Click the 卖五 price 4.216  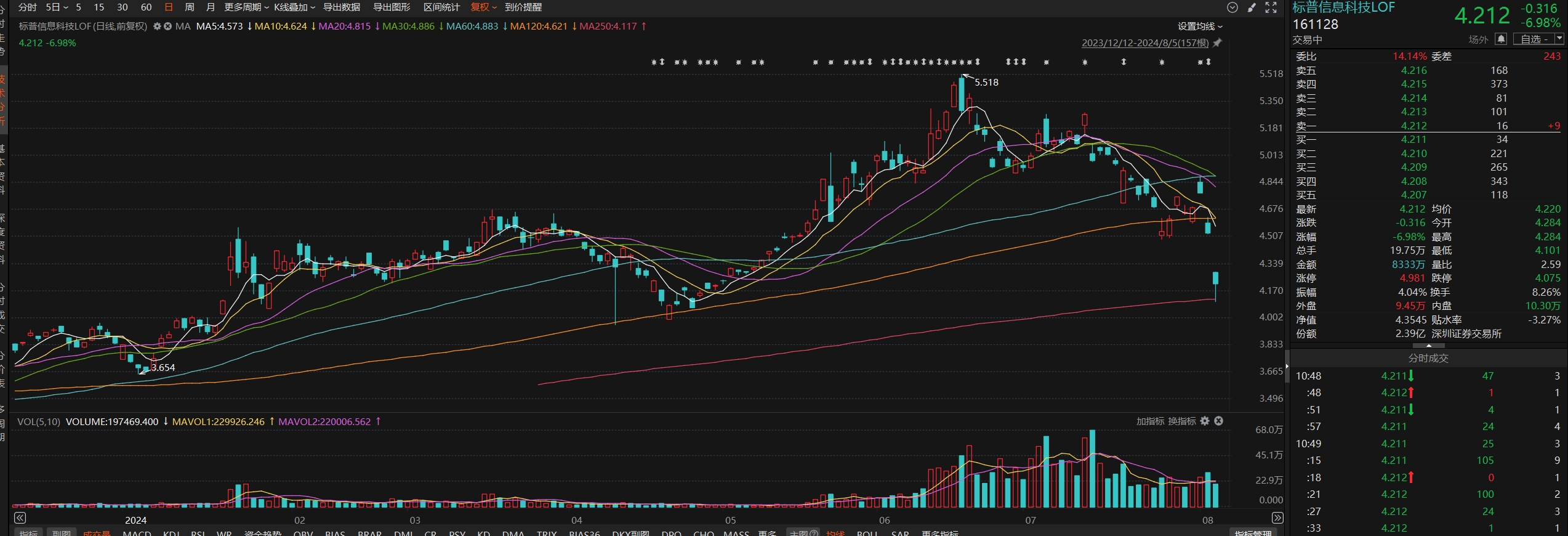tap(1413, 70)
